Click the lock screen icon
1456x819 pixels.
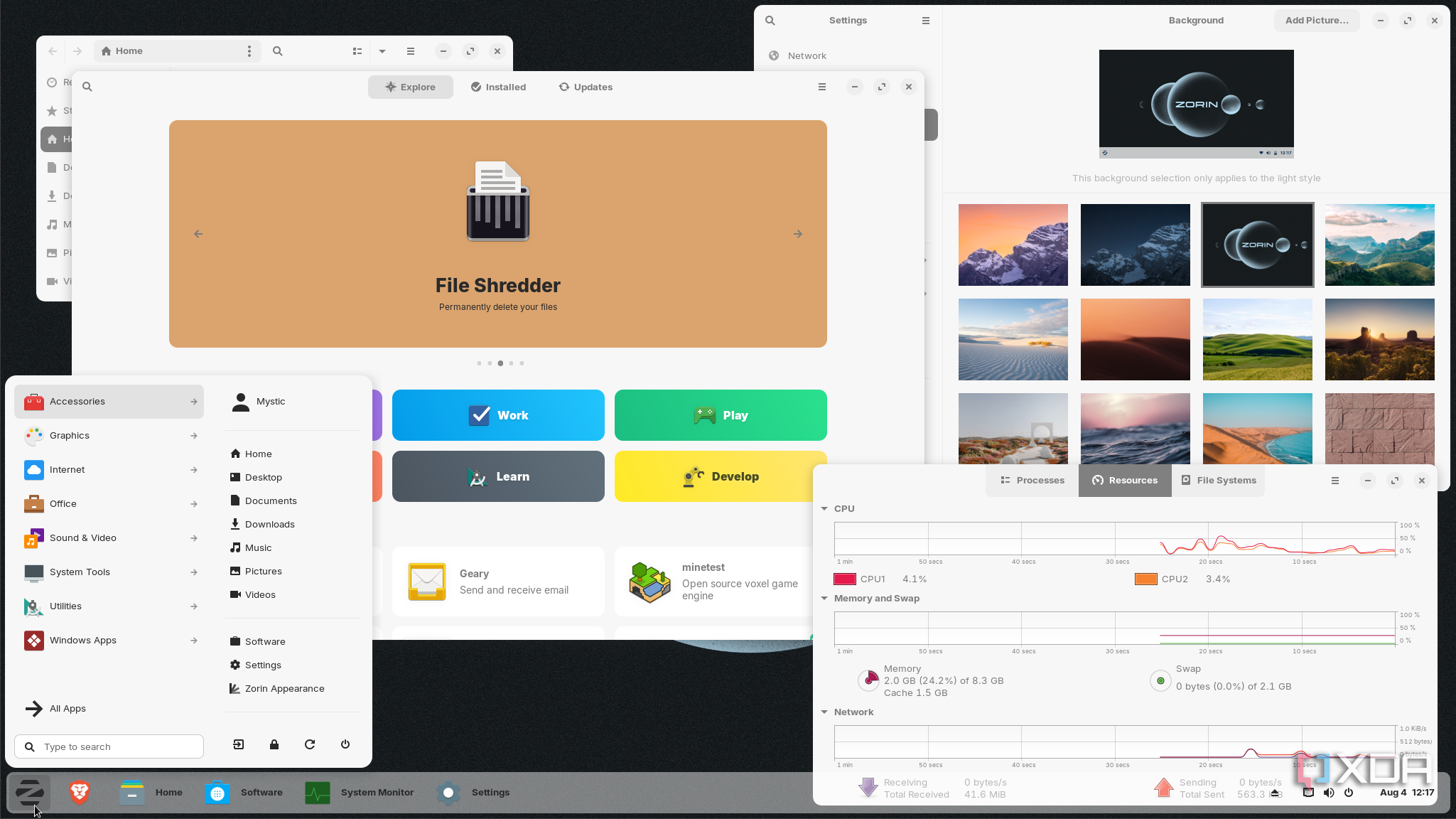click(x=274, y=744)
